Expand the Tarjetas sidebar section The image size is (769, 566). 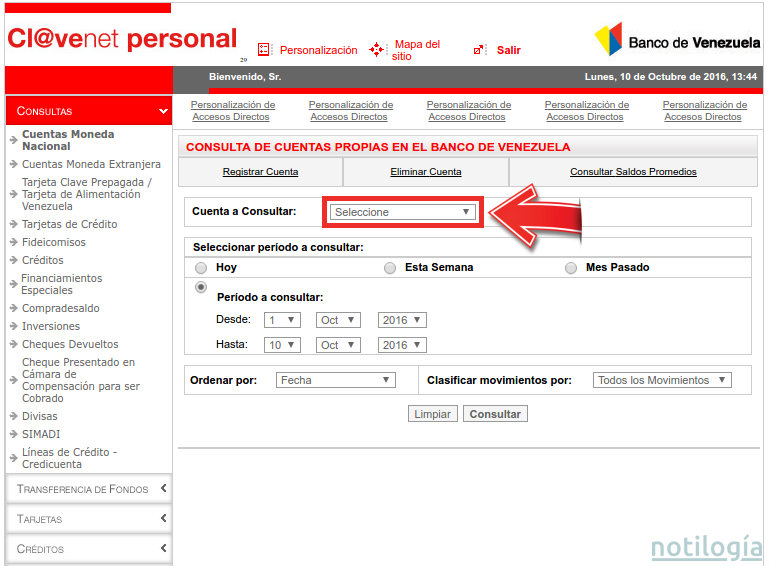point(89,519)
